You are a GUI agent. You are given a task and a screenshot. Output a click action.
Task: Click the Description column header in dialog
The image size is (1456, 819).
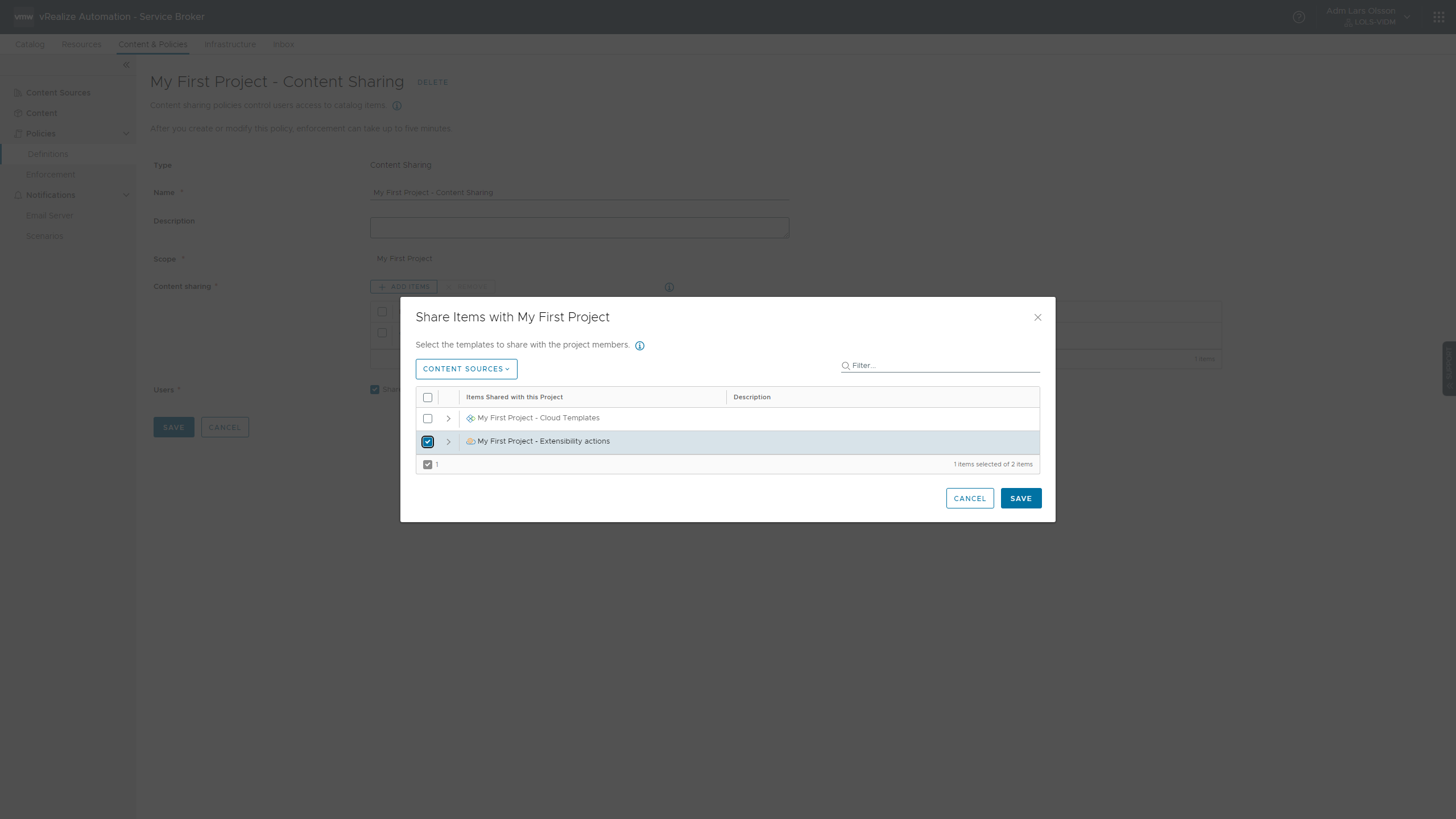(x=752, y=398)
